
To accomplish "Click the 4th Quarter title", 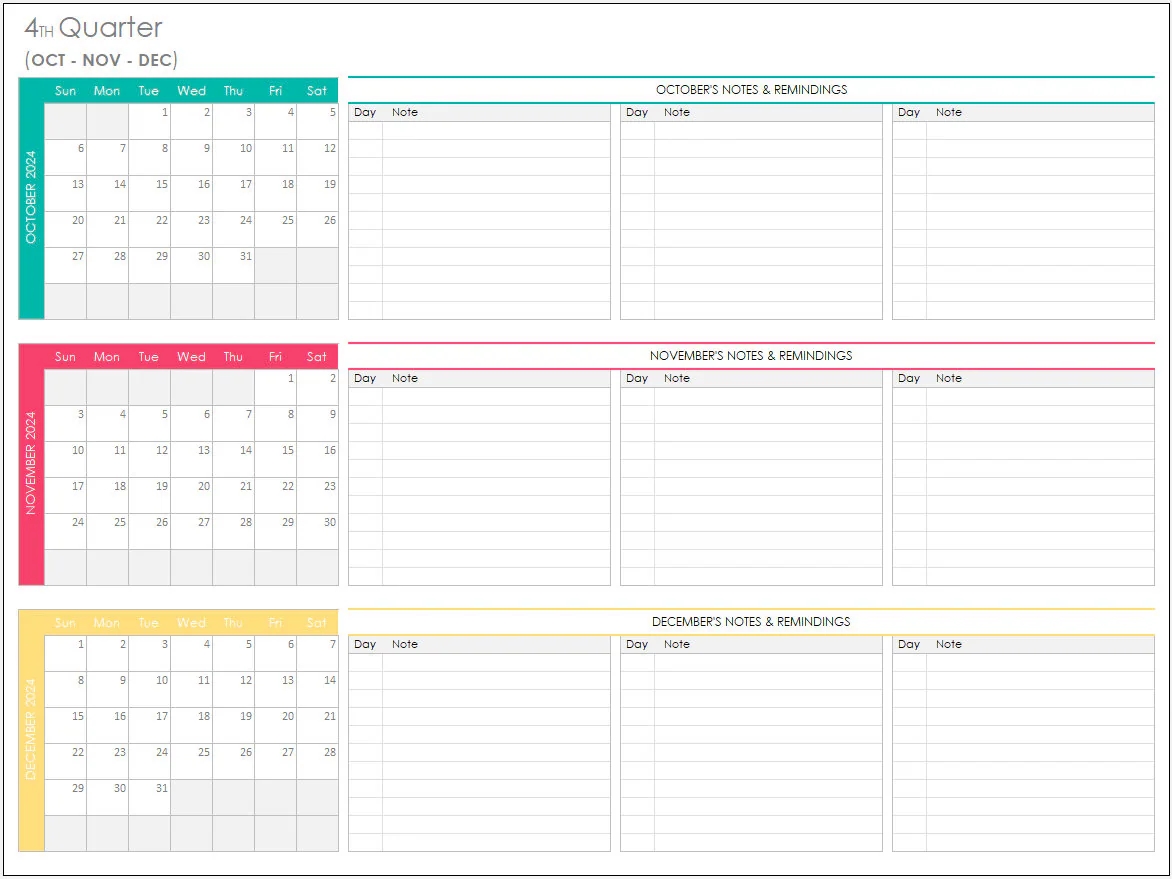I will (x=93, y=28).
